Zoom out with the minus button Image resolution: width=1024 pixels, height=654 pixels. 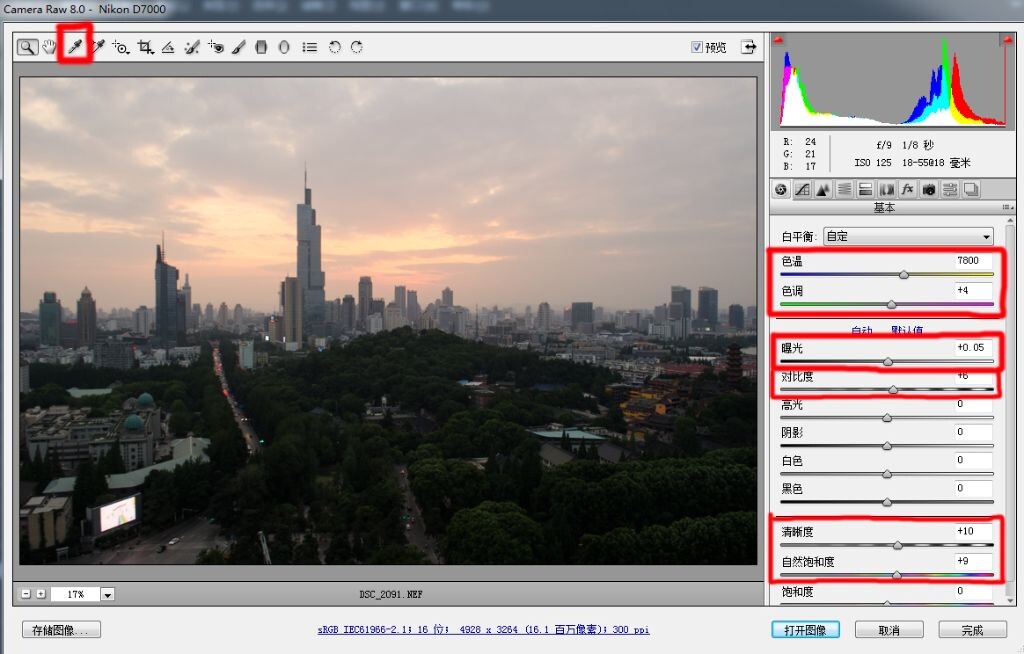point(26,594)
